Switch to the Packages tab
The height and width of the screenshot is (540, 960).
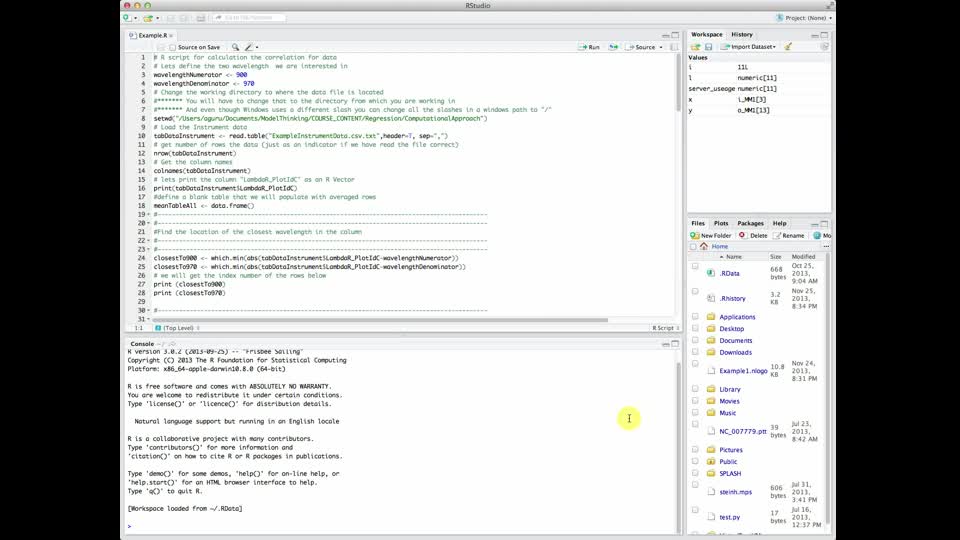pyautogui.click(x=750, y=223)
